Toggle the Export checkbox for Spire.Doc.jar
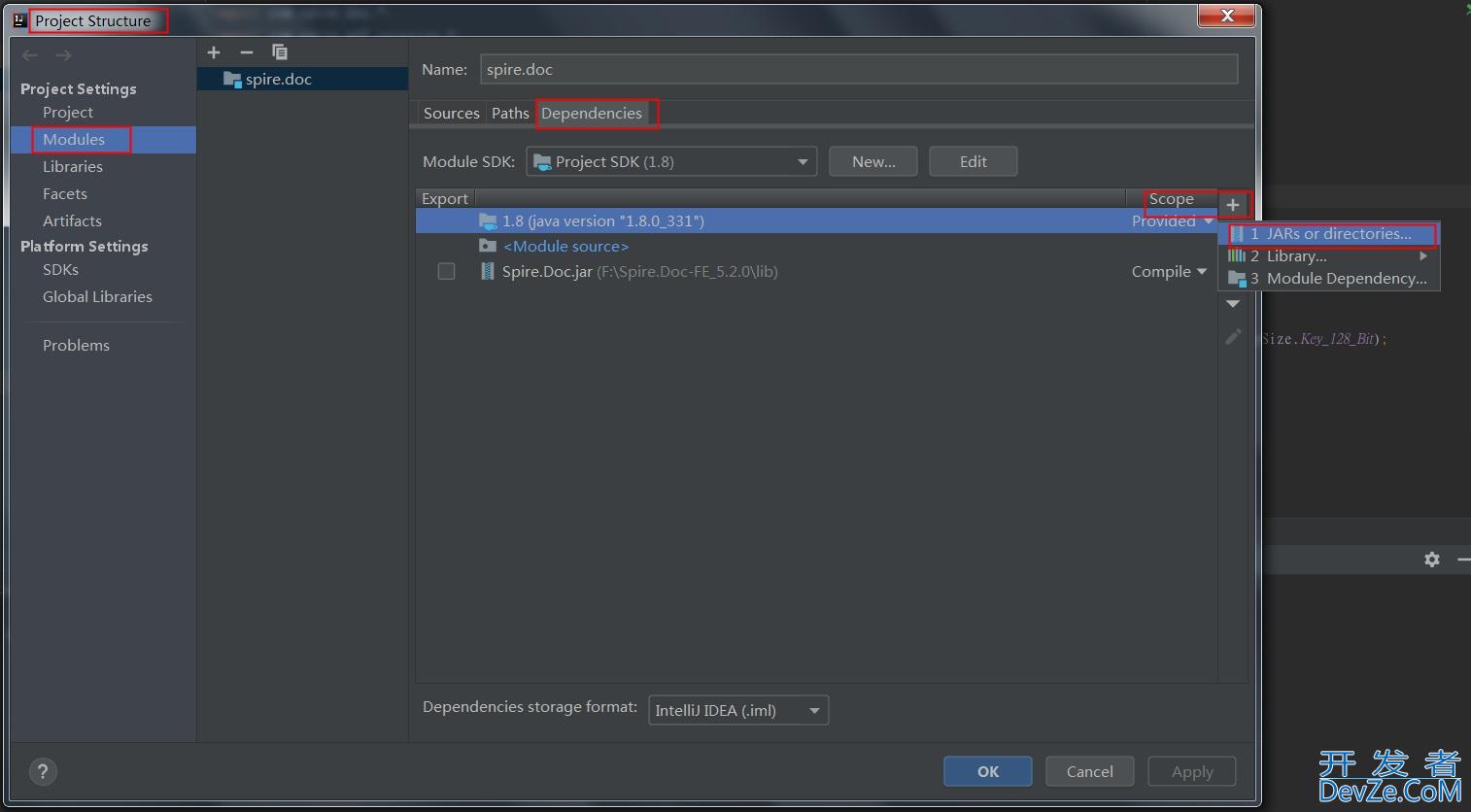Screen dimensions: 1471x812 446,272
